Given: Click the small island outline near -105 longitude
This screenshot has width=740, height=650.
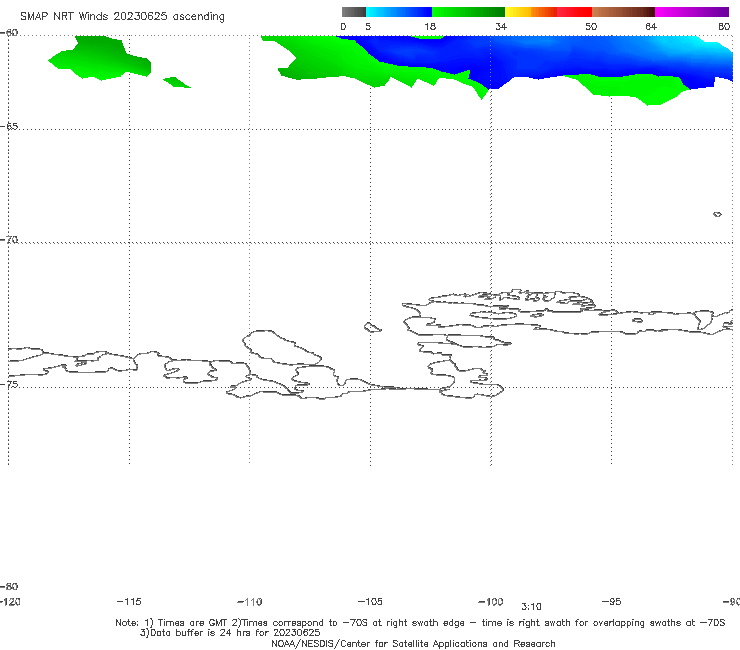Looking at the screenshot, I should (372, 327).
